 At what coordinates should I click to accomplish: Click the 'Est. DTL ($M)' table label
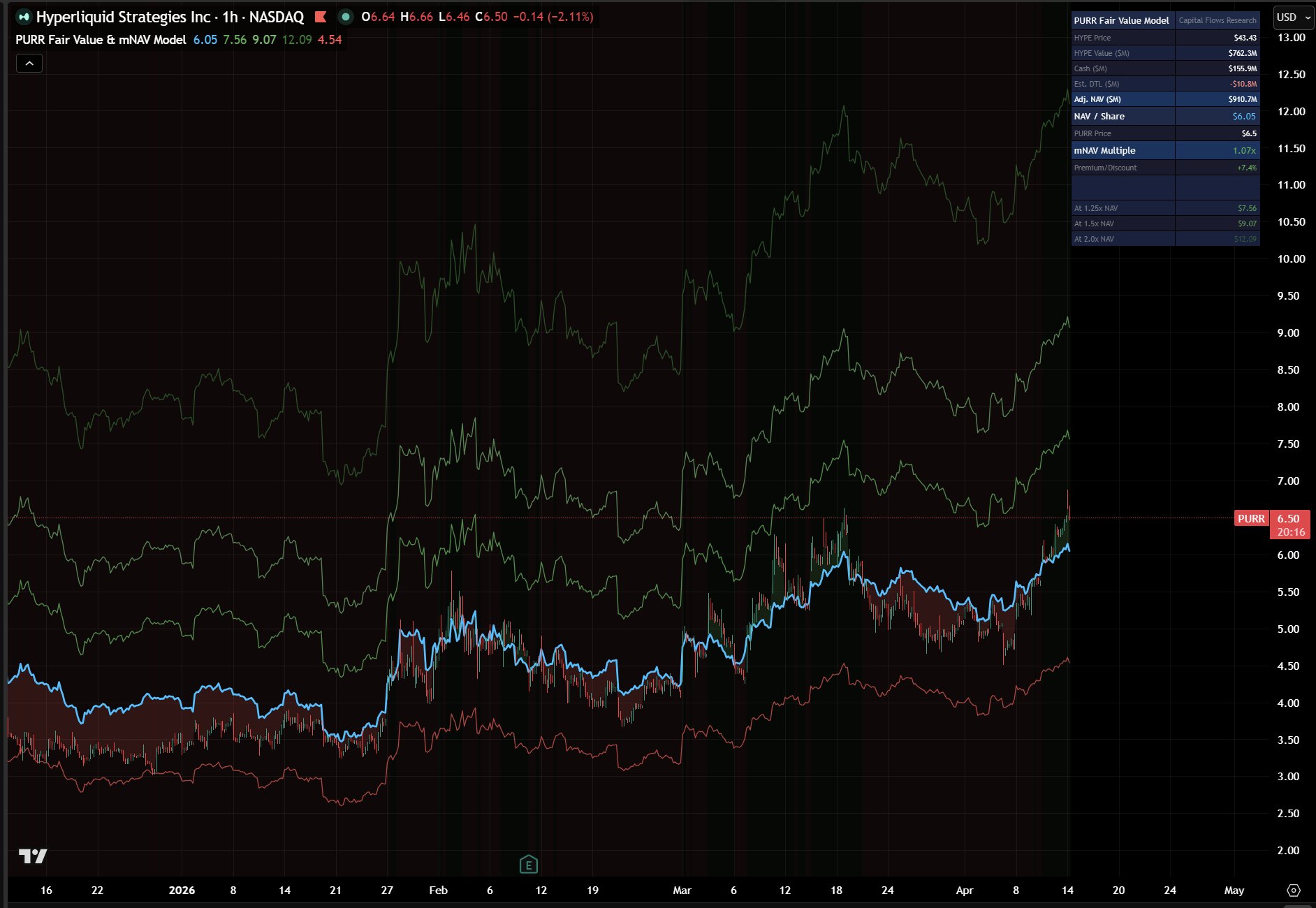tap(1097, 84)
